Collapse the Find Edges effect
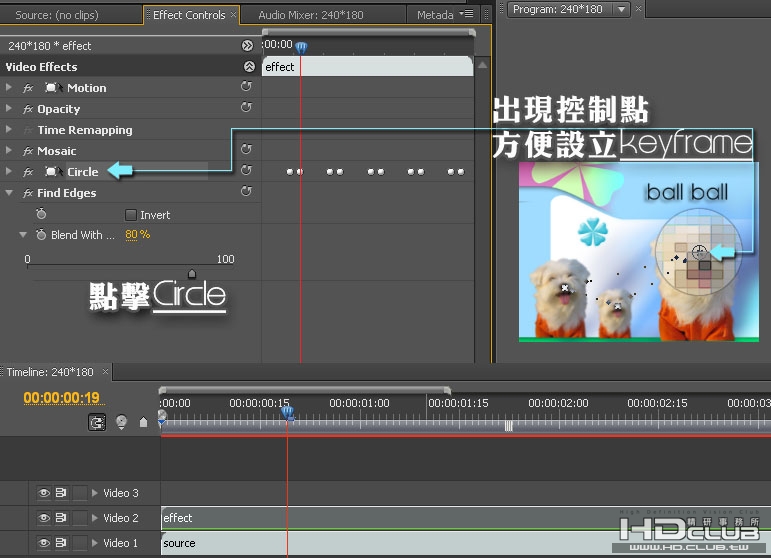Viewport: 771px width, 558px height. 9,193
